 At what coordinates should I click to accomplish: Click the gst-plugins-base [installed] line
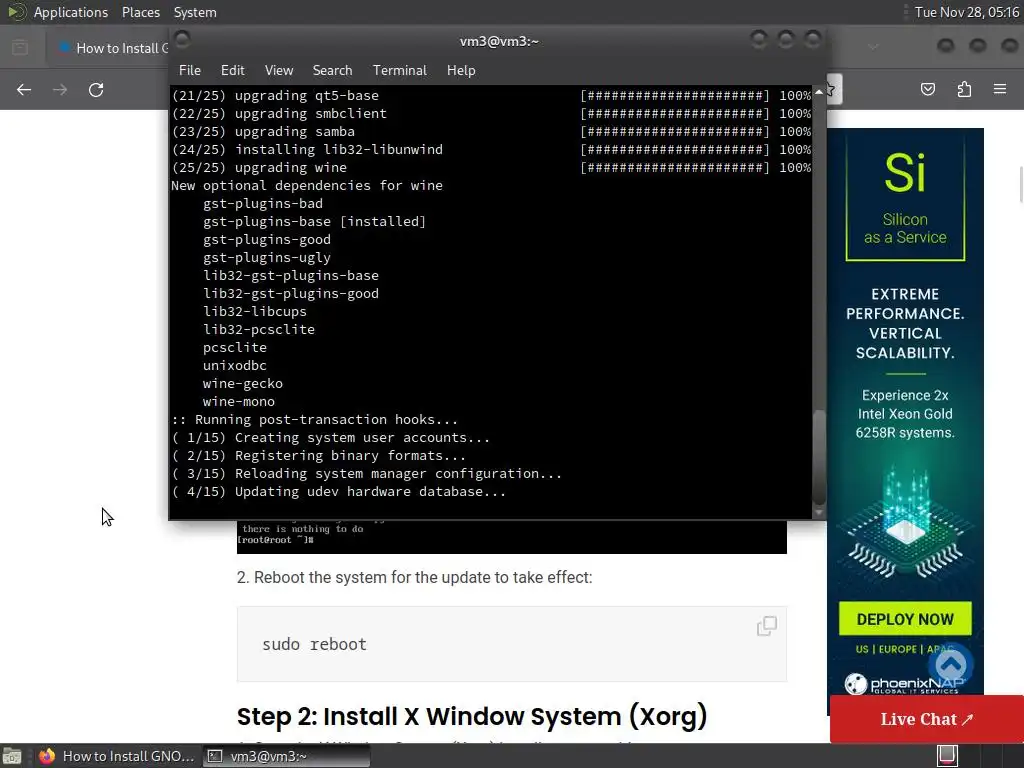point(314,221)
